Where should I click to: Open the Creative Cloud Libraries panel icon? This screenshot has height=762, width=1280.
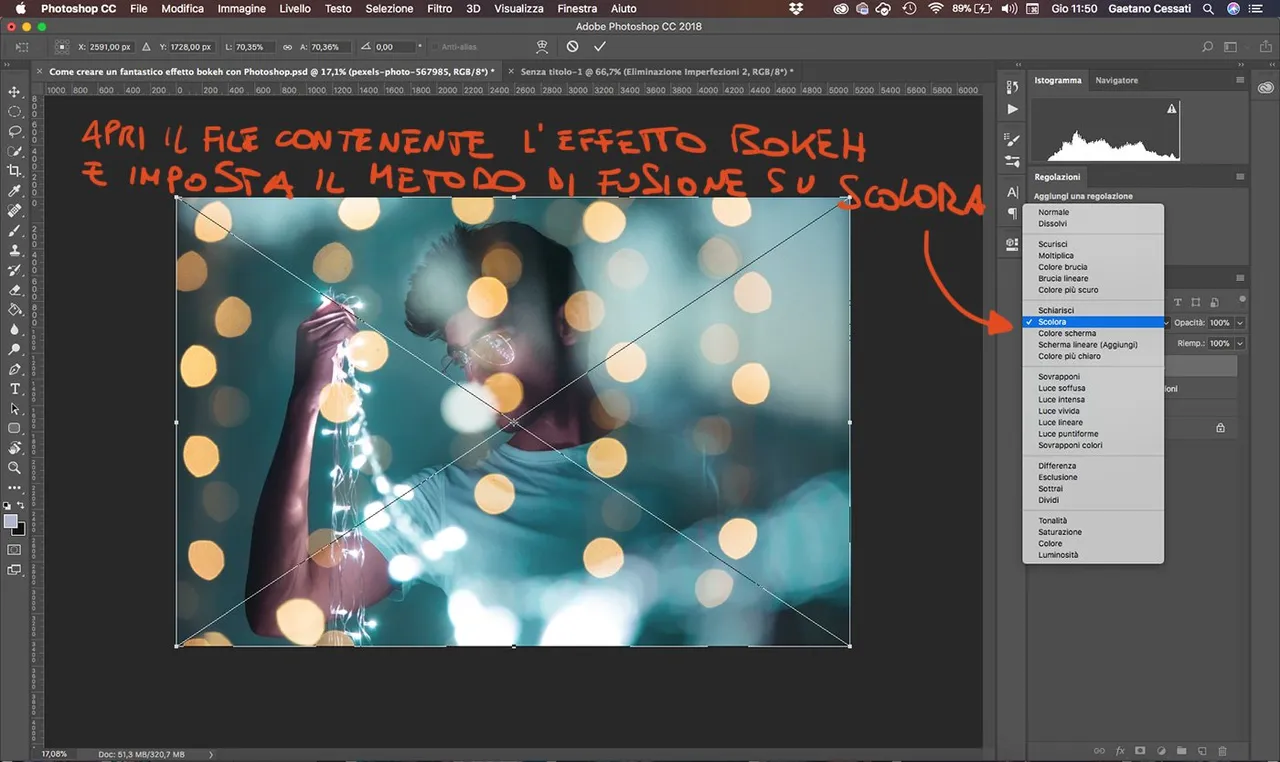click(x=1264, y=88)
